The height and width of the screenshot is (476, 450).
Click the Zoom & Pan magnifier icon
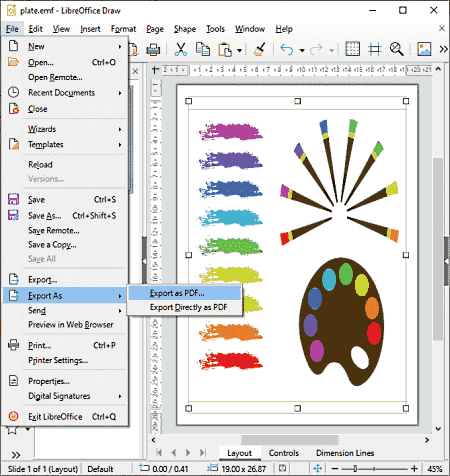coord(396,49)
